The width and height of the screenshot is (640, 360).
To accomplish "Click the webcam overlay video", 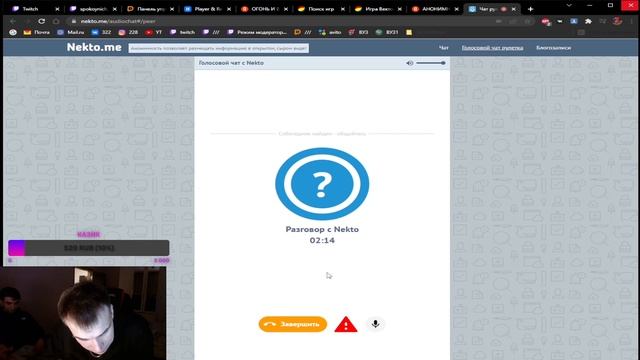I will pos(83,313).
